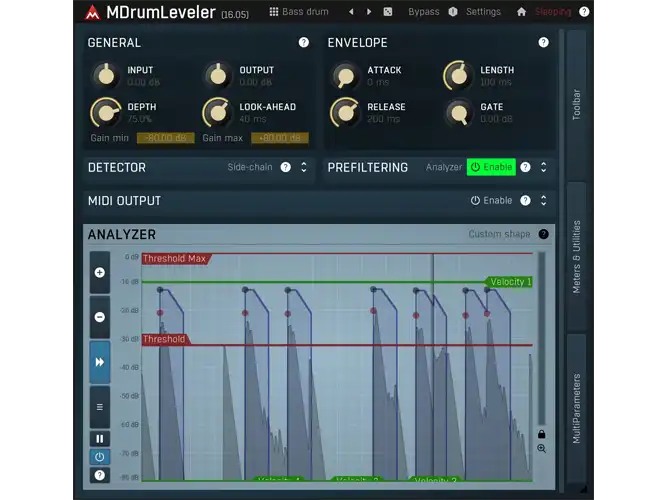Screen dimensions: 667x500
Task: Click the Threshold line label
Action: pyautogui.click(x=165, y=339)
